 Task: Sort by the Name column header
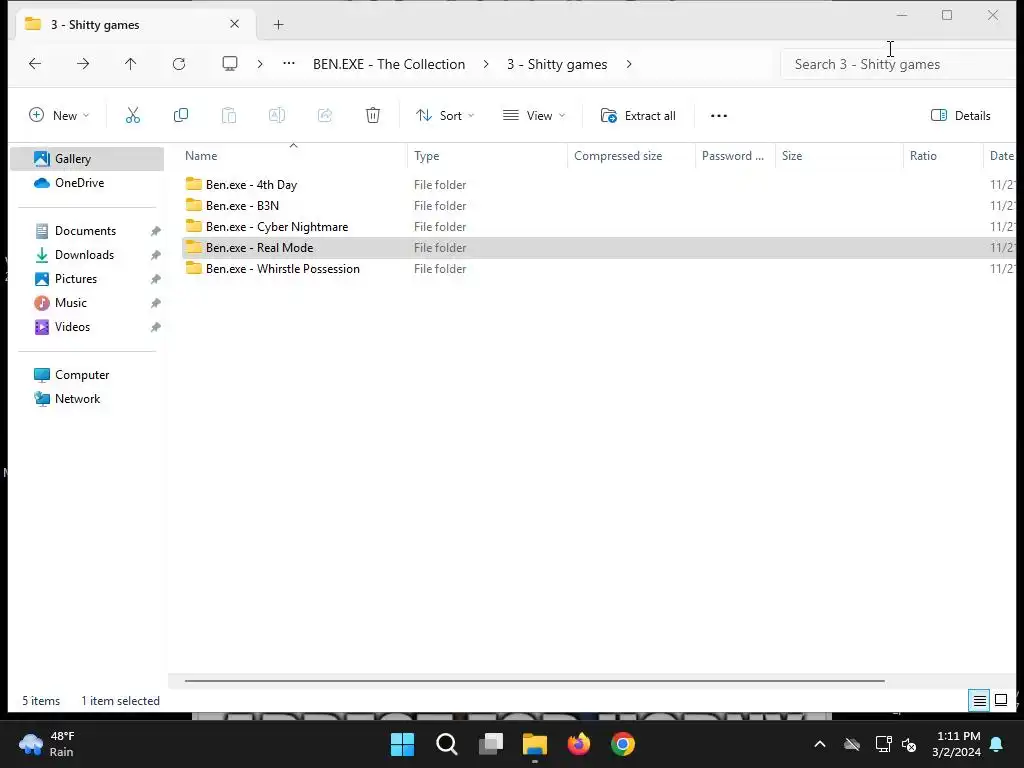point(293,155)
